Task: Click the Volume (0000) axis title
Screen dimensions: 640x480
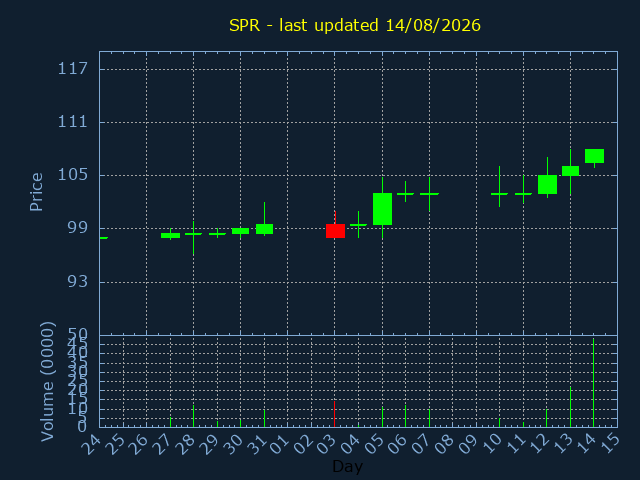Action: click(x=47, y=382)
